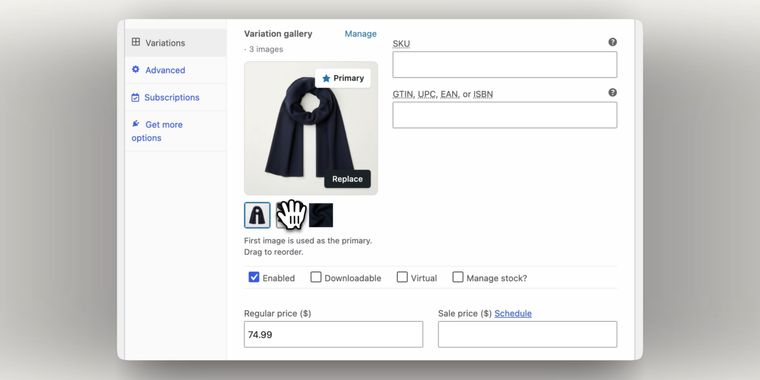
Task: Enable the Manage stock? checkbox
Action: 458,277
